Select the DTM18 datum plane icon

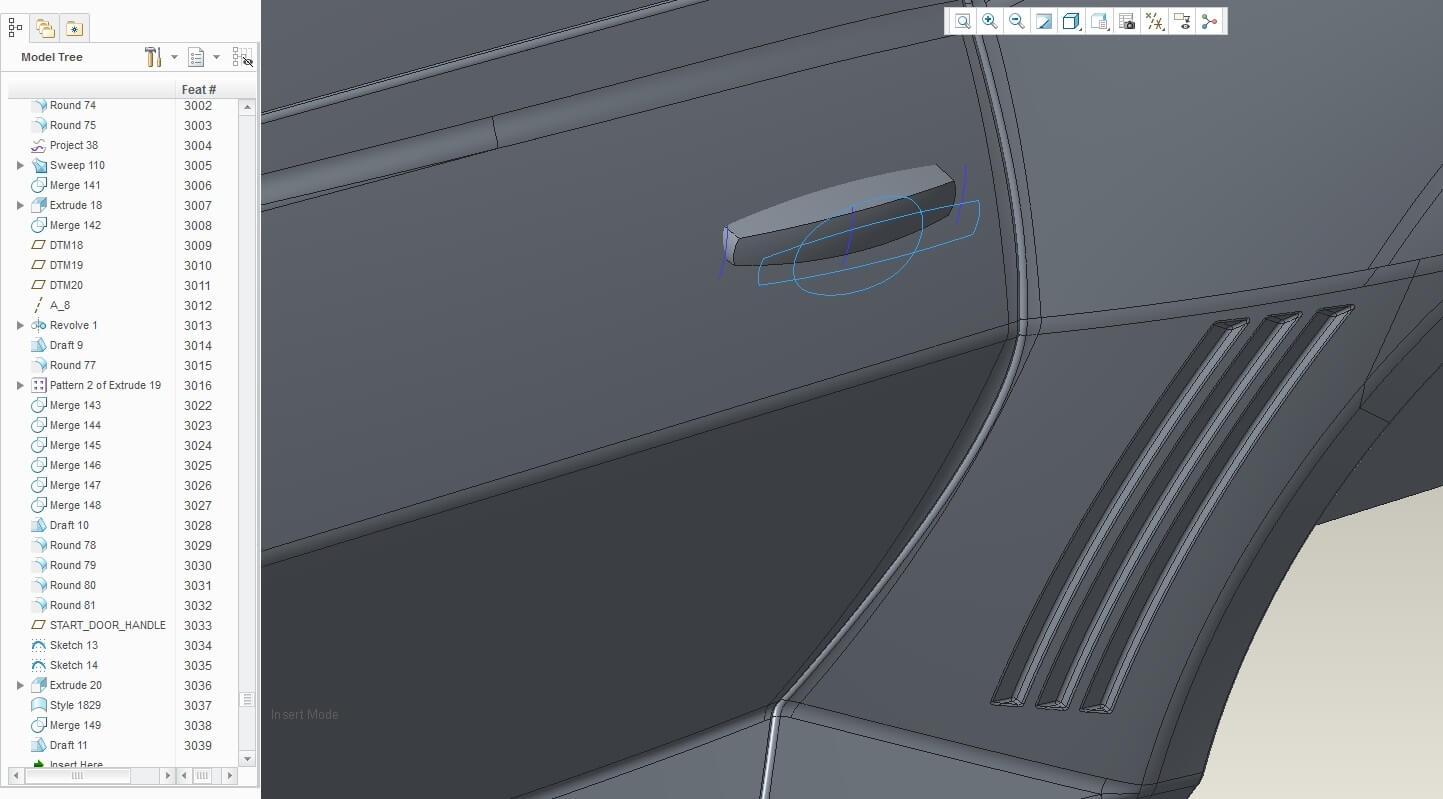[39, 245]
